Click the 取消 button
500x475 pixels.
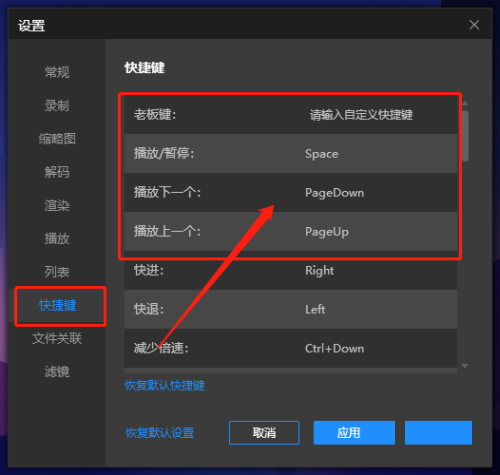click(264, 433)
